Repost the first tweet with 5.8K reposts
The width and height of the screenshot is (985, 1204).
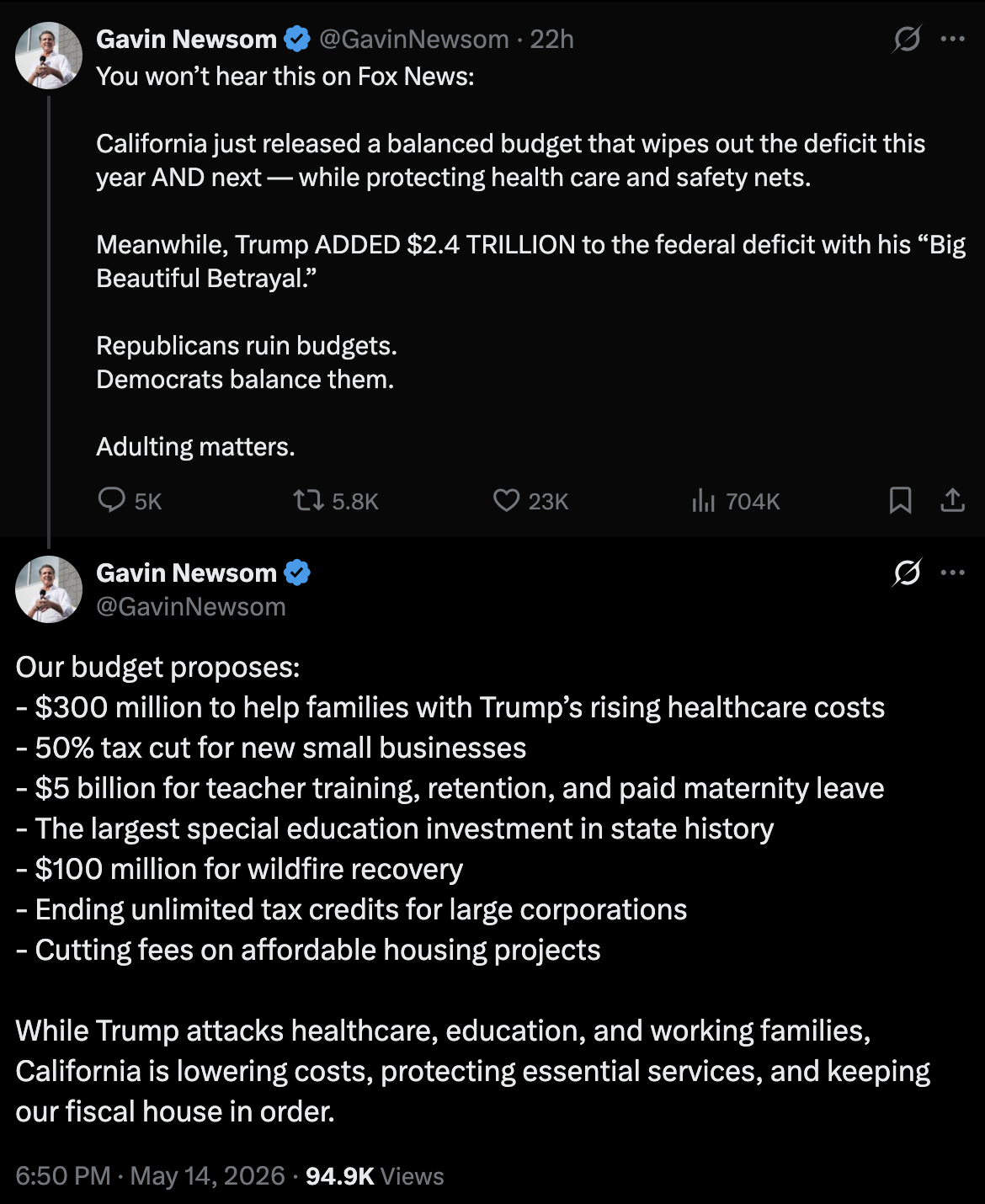pyautogui.click(x=308, y=501)
